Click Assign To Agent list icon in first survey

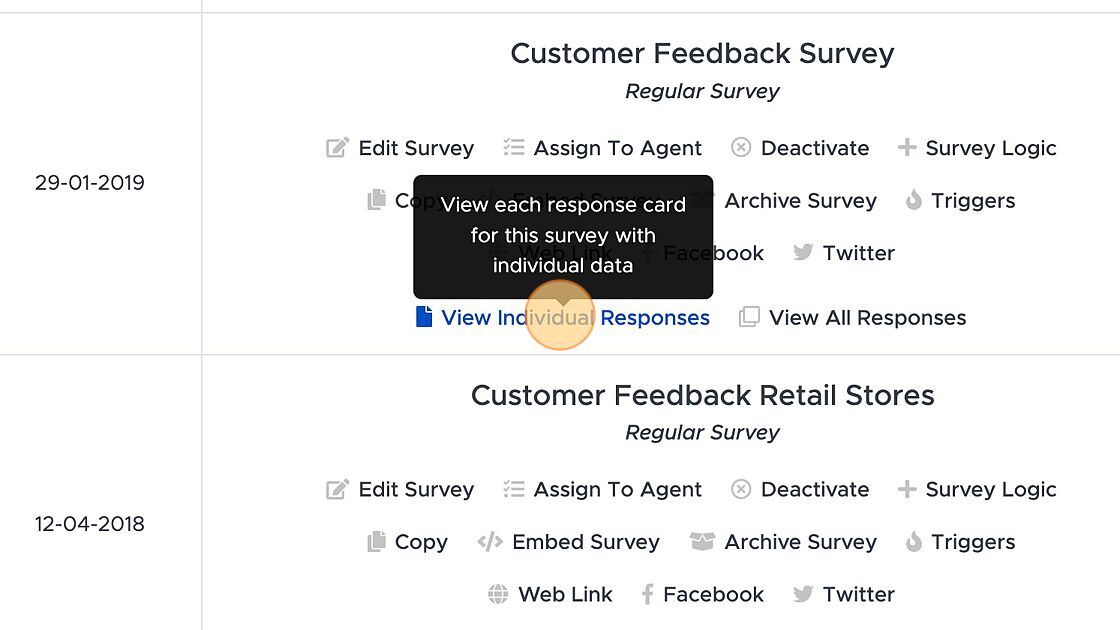click(x=514, y=147)
